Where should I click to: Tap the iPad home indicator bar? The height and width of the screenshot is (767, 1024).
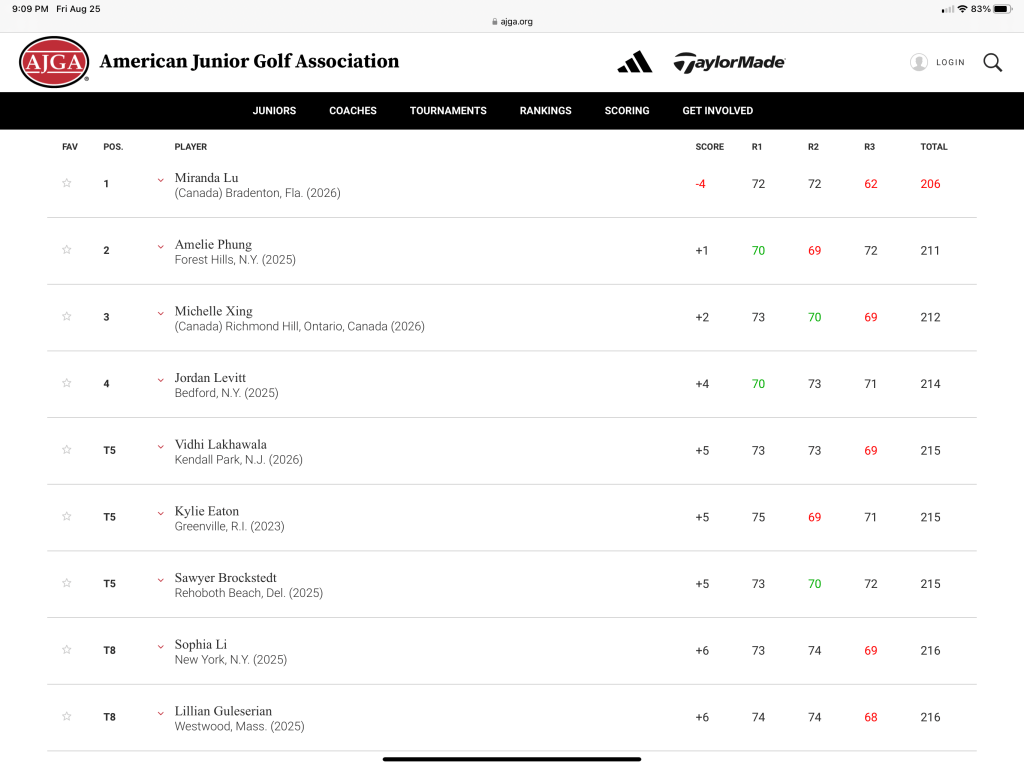(512, 759)
